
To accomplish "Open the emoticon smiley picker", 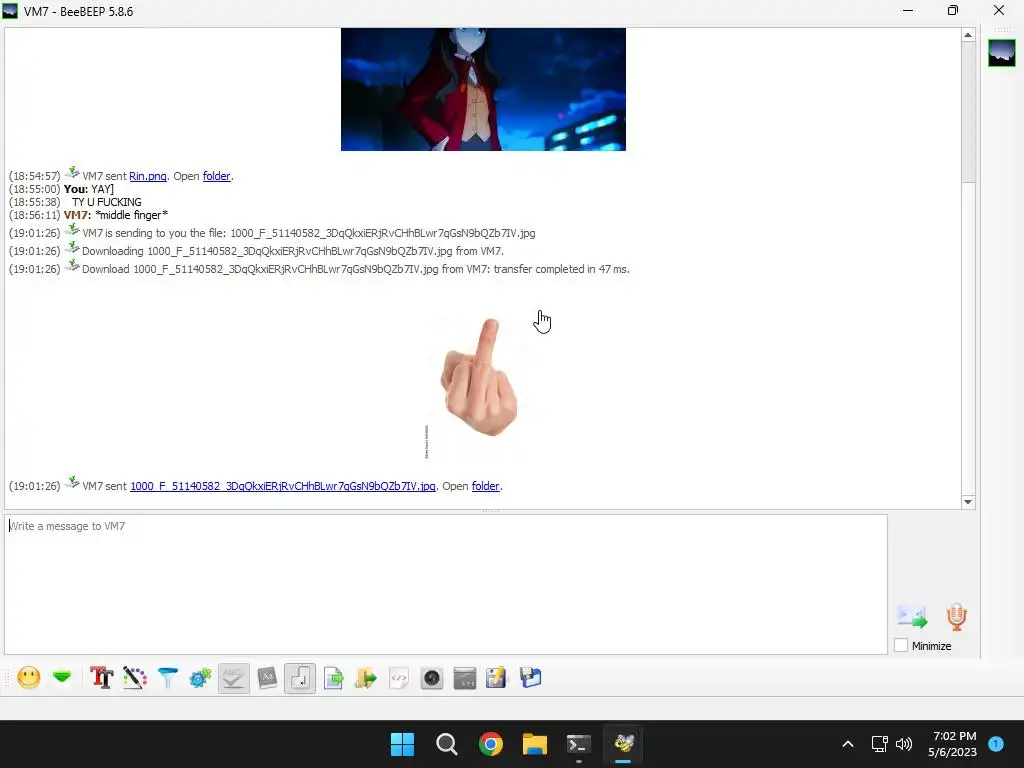I will (x=29, y=678).
